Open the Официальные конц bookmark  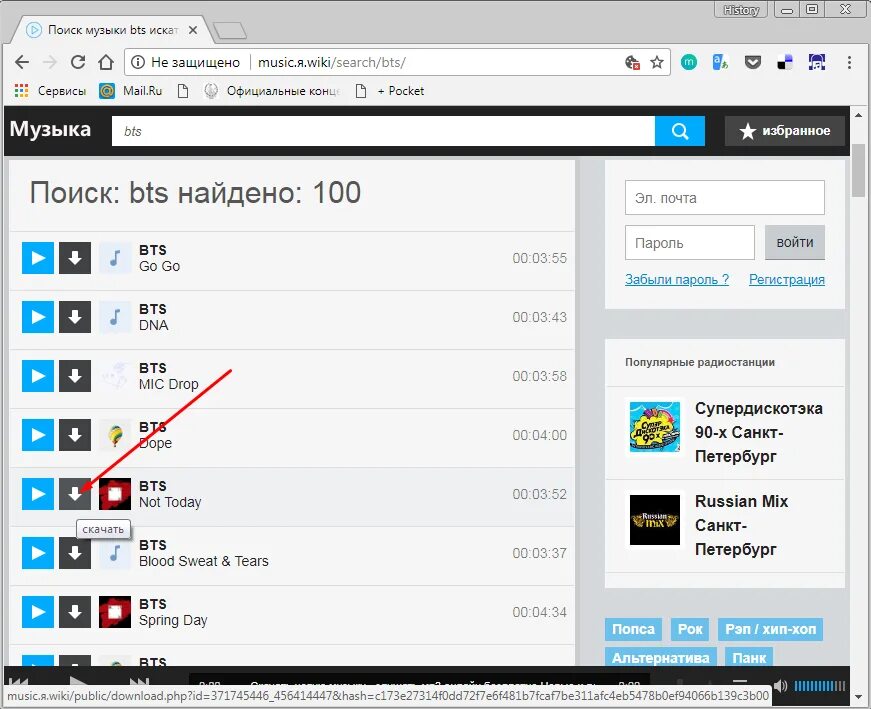272,91
